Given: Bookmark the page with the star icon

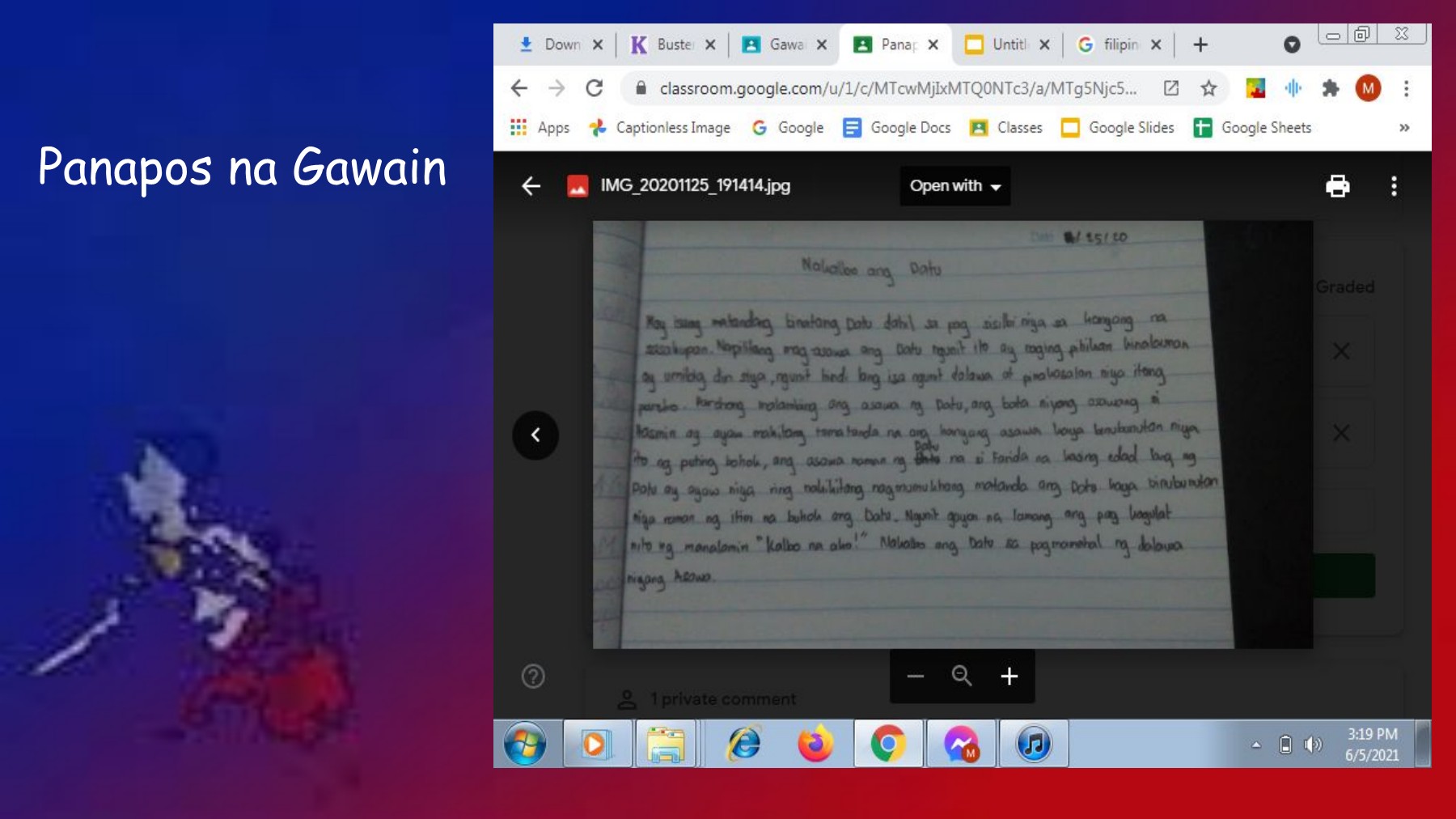Looking at the screenshot, I should pyautogui.click(x=1208, y=88).
